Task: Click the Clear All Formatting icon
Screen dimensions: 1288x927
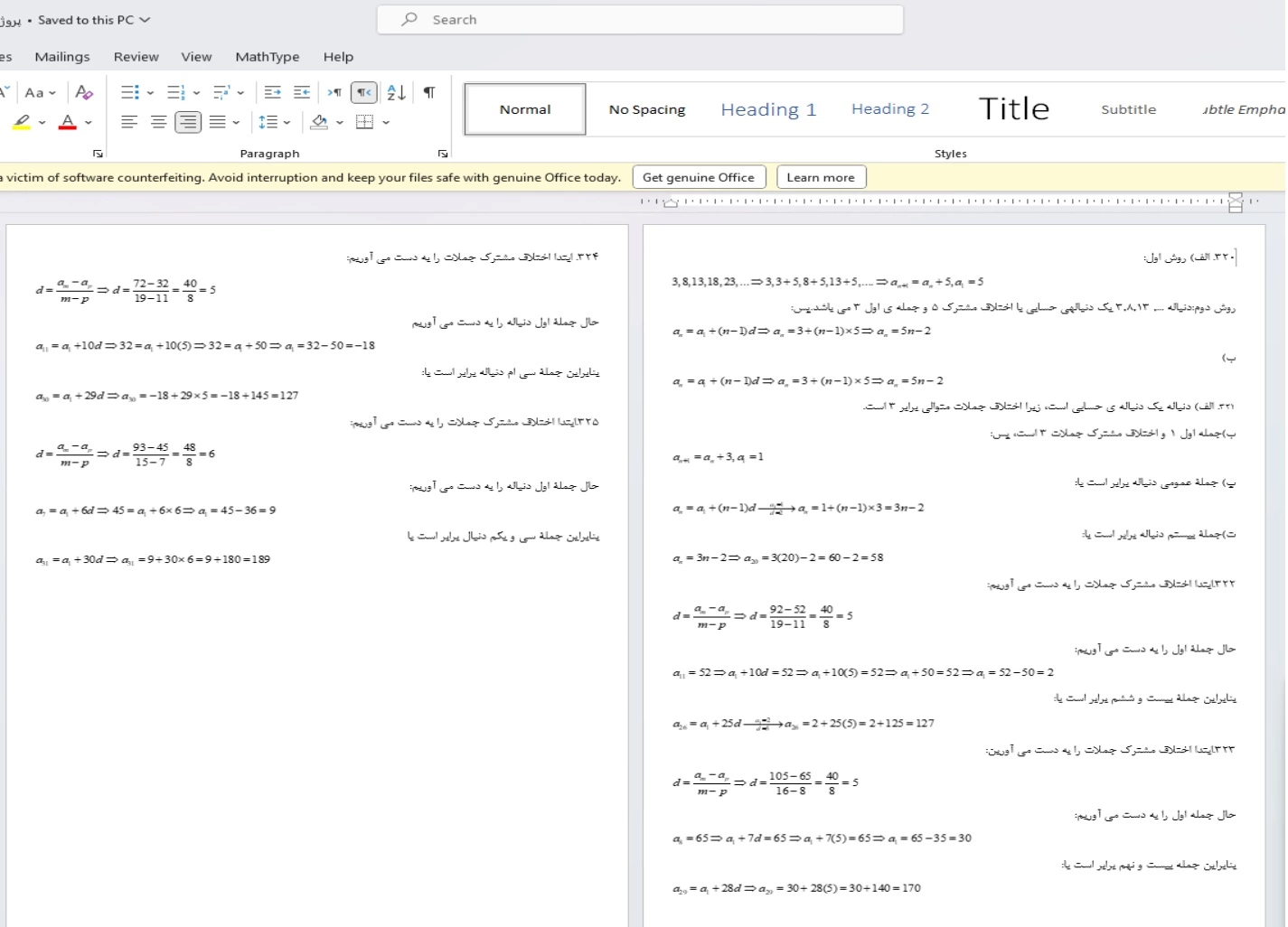Action: tap(84, 93)
